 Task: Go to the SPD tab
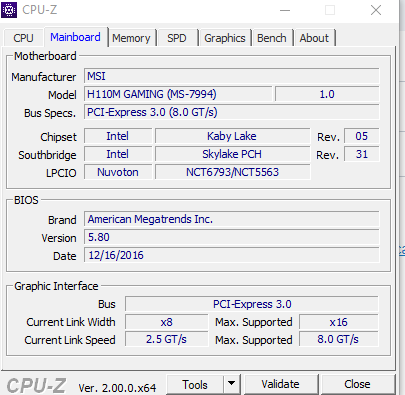[x=177, y=38]
